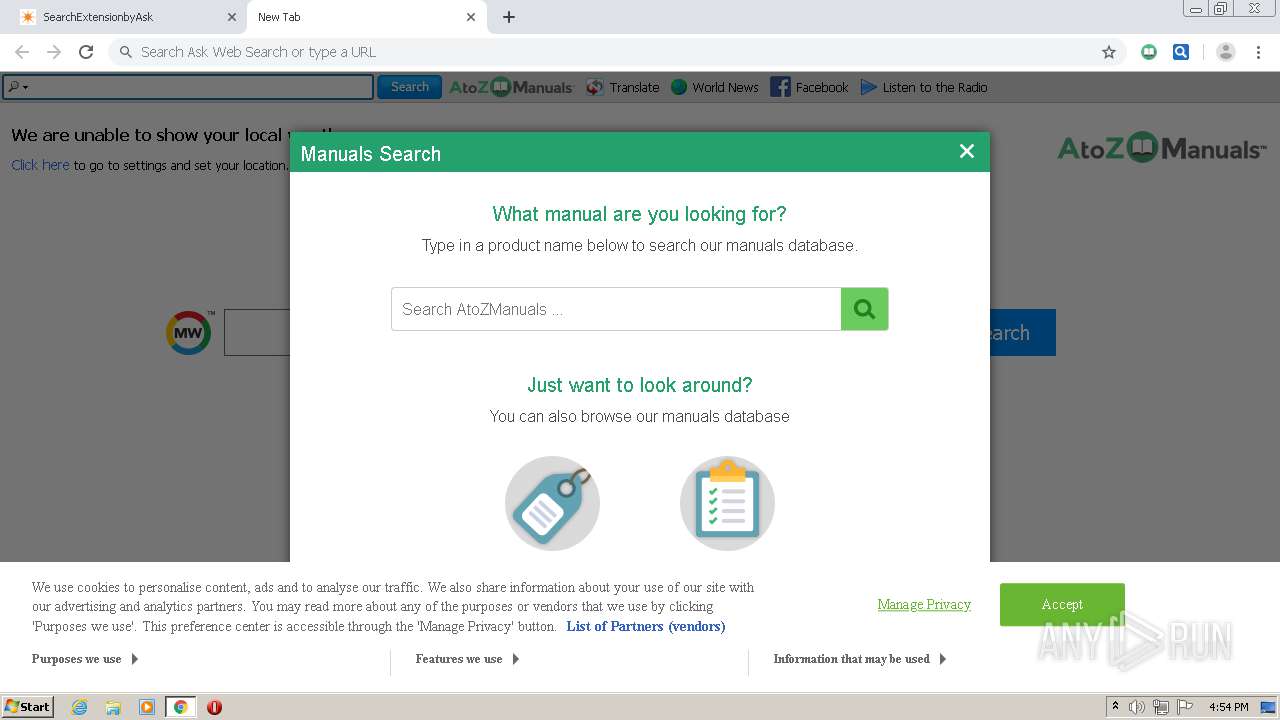Click the 'Click here' settings link
This screenshot has height=720, width=1280.
(x=40, y=165)
